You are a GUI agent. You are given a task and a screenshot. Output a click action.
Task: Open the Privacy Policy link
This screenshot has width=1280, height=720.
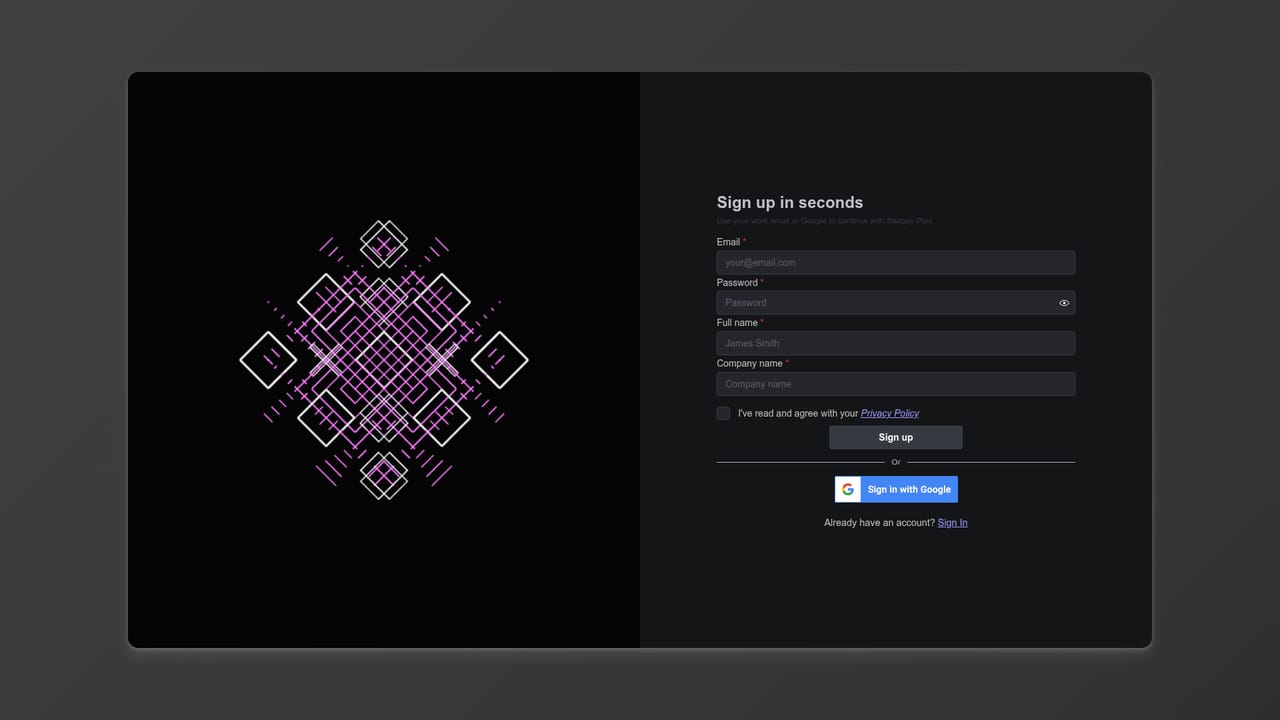890,413
